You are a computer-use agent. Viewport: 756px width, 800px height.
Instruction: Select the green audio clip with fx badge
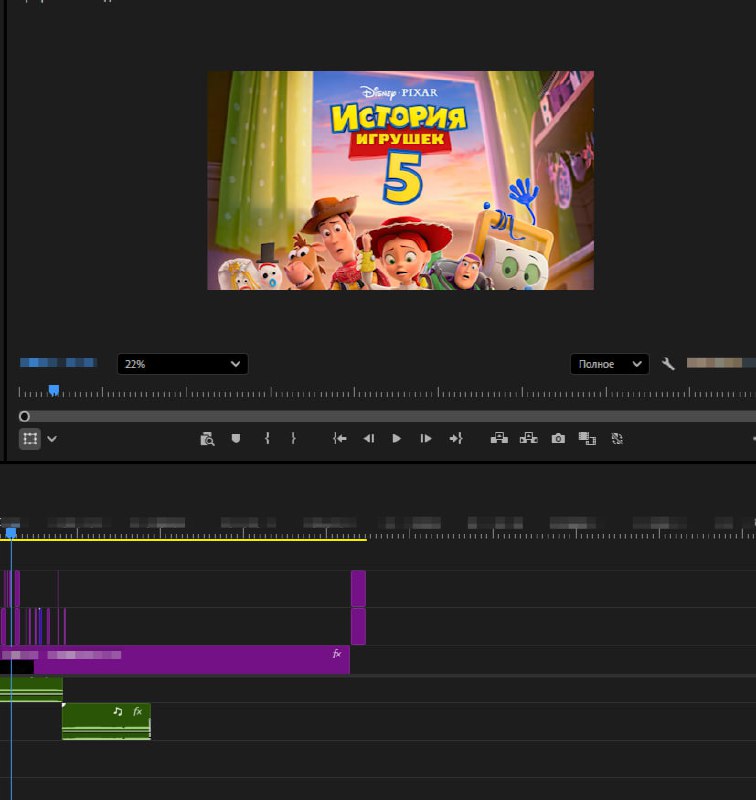pos(106,721)
